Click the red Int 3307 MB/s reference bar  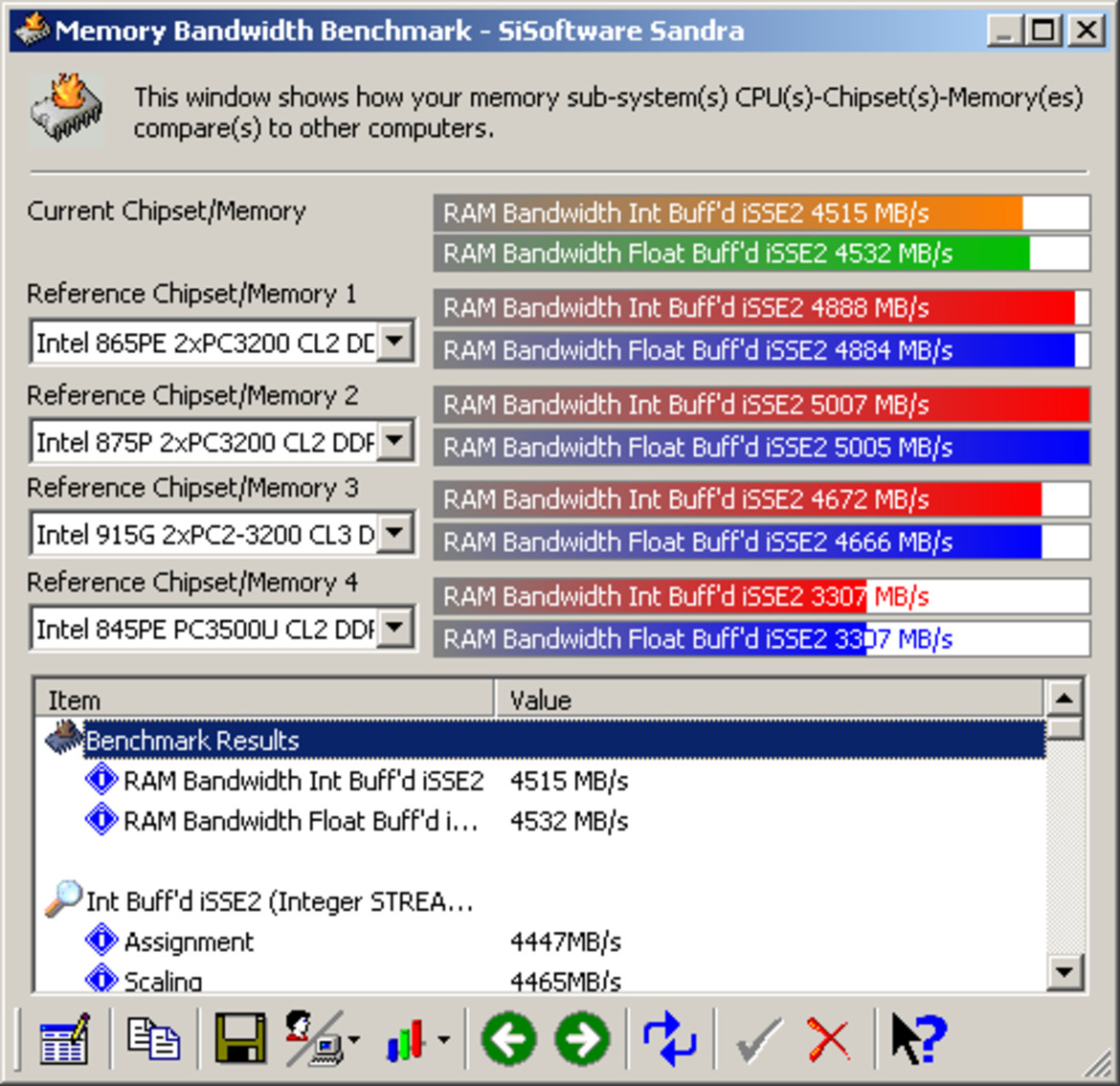761,596
